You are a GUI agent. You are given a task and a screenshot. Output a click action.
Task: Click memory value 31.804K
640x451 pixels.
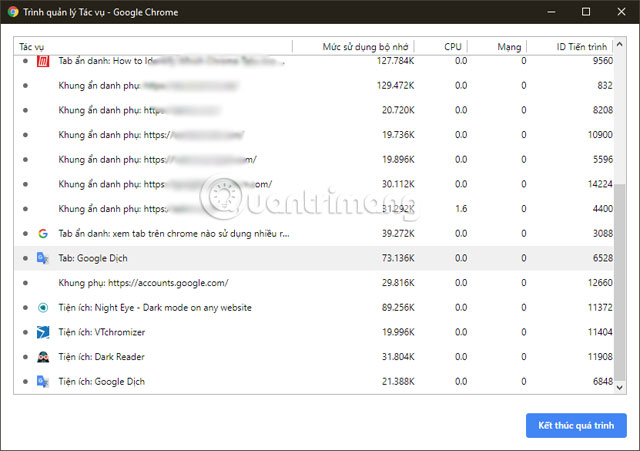[398, 357]
